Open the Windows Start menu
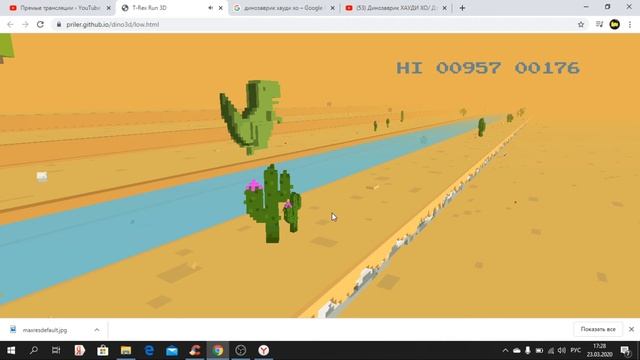This screenshot has height=360, width=640. pos(11,350)
